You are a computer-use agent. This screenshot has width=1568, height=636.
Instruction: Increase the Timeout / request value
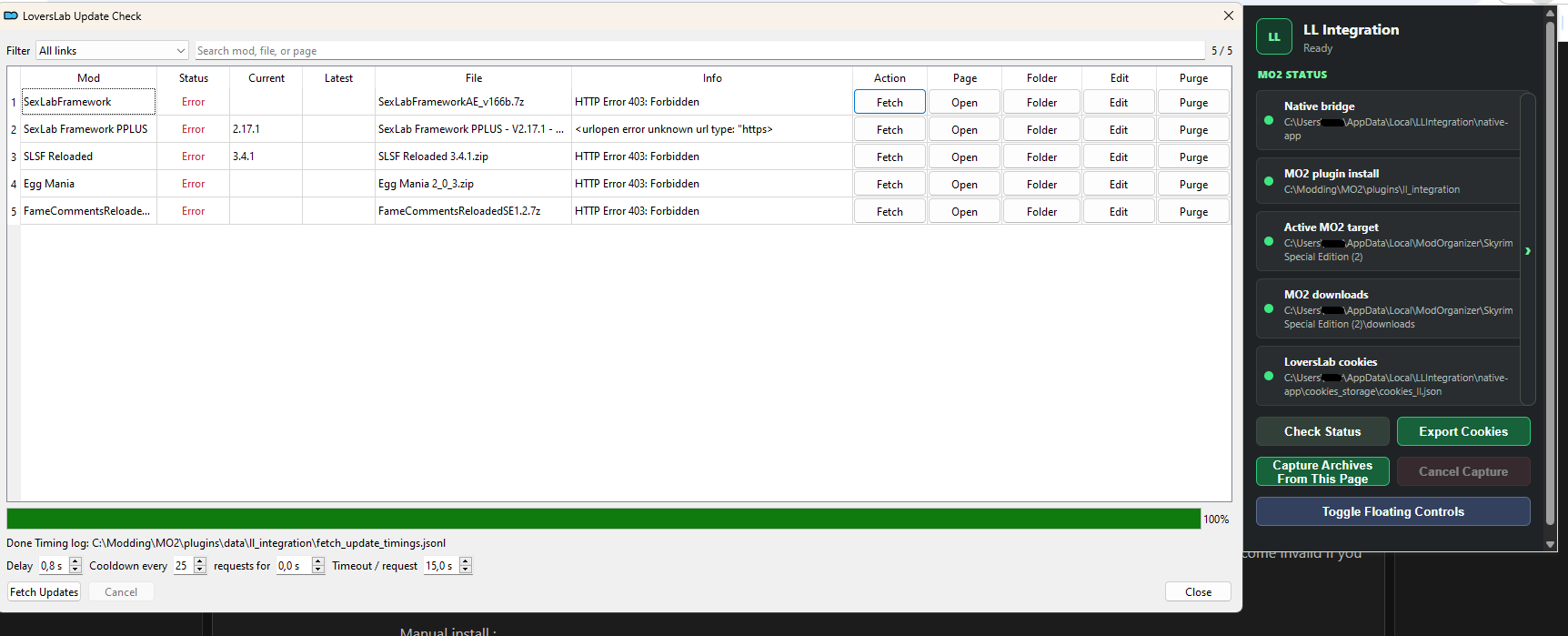(x=466, y=561)
